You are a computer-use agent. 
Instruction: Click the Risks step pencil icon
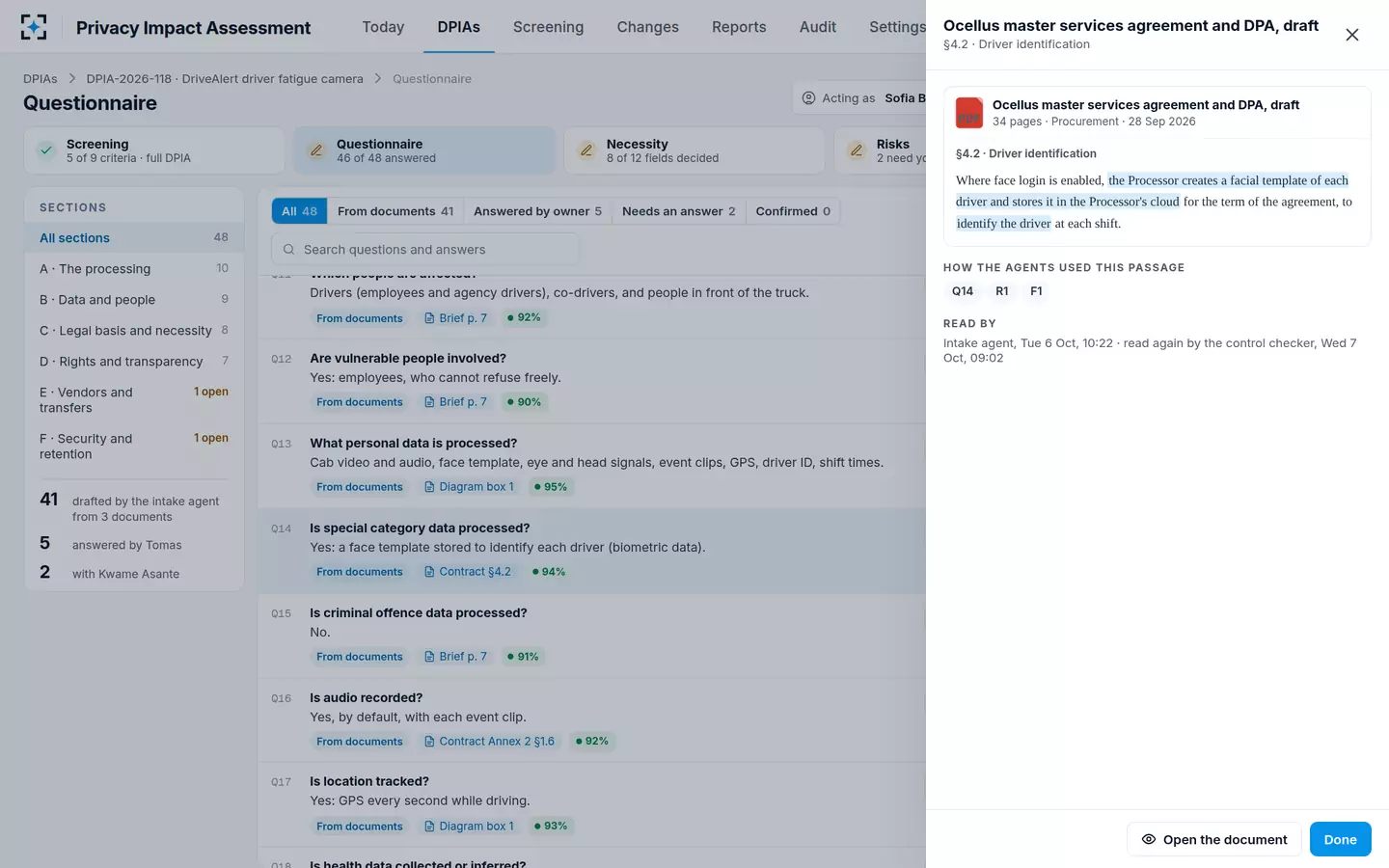click(857, 150)
